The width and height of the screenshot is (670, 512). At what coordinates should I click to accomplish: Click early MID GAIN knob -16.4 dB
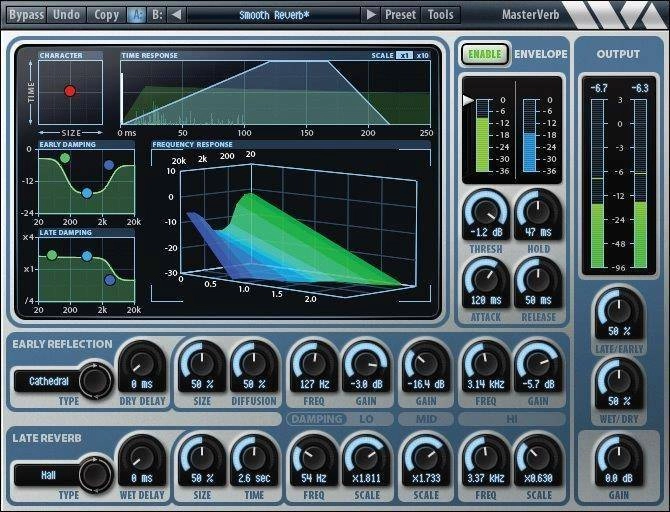426,366
